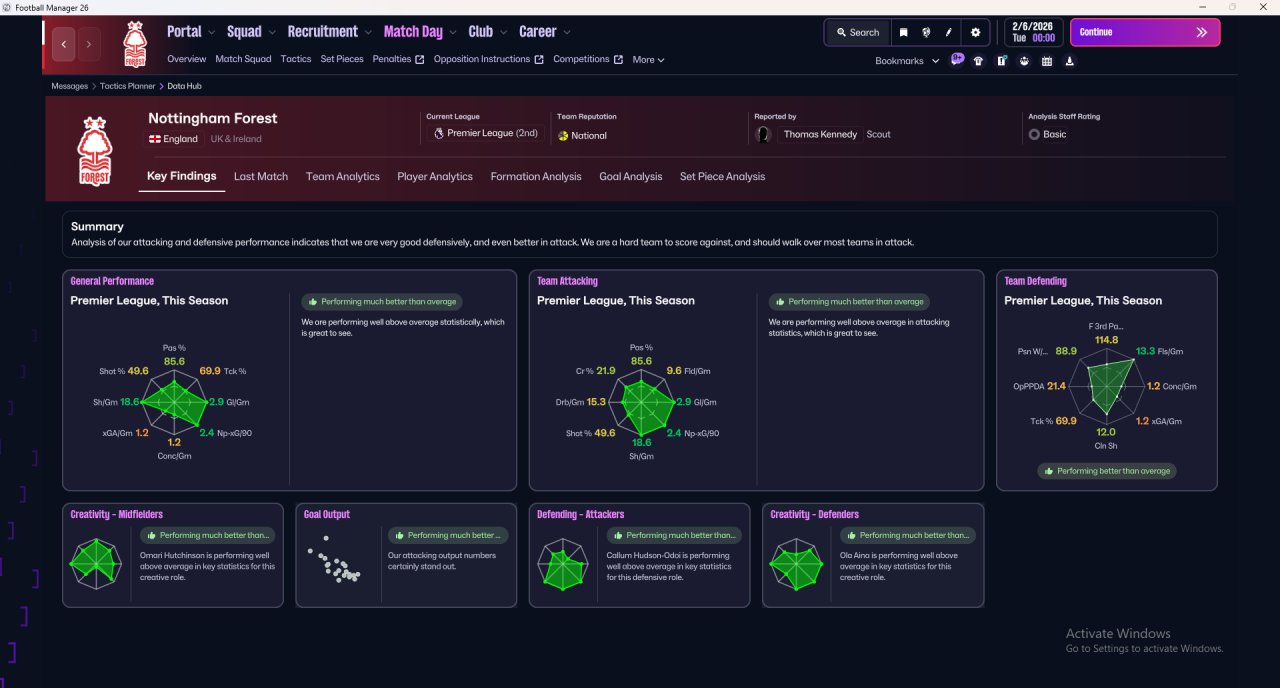
Task: Click 'Performing better than average' badge in Team Defending
Action: coord(1107,471)
